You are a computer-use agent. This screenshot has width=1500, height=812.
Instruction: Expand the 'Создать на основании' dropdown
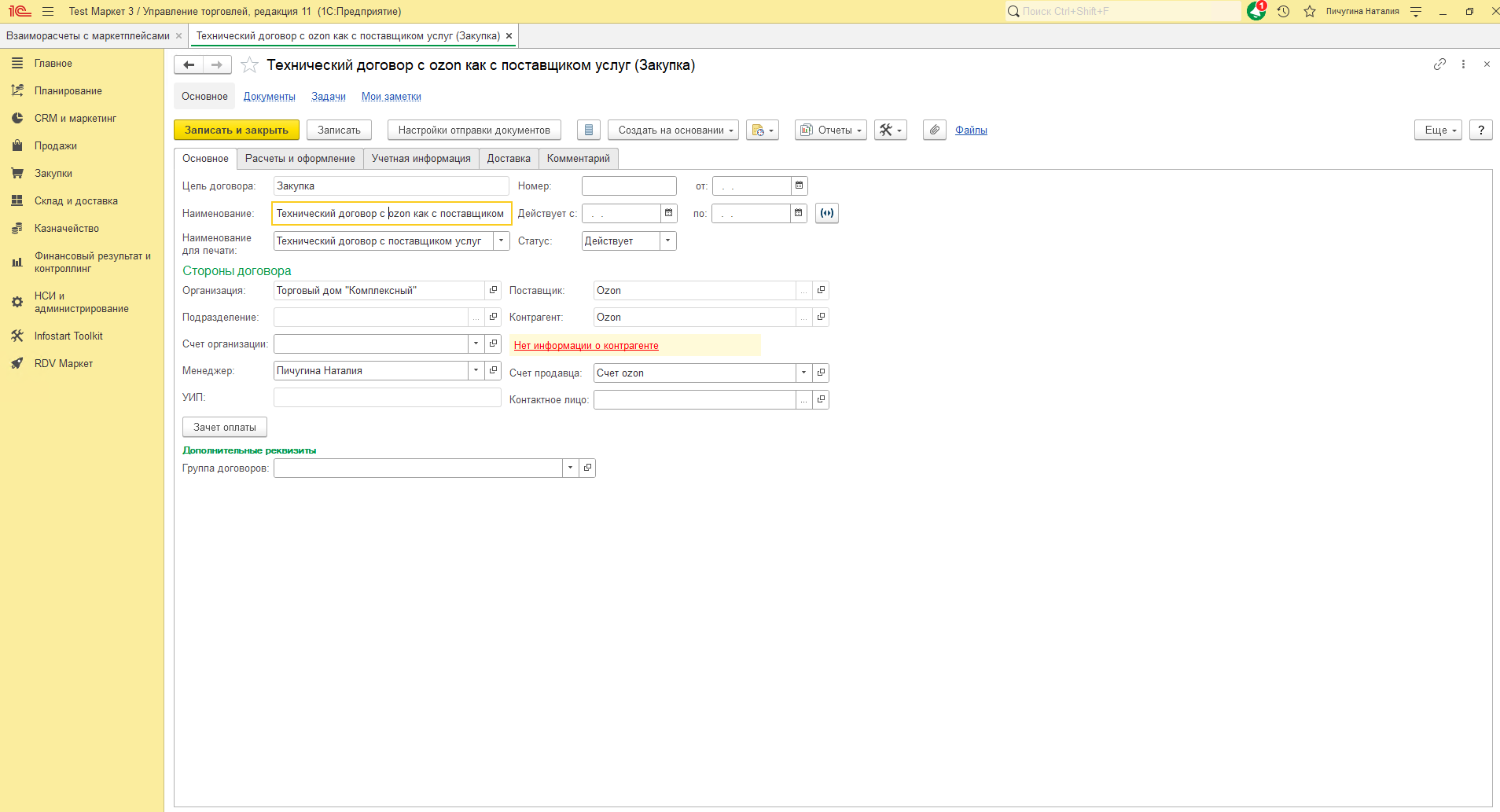[x=673, y=130]
